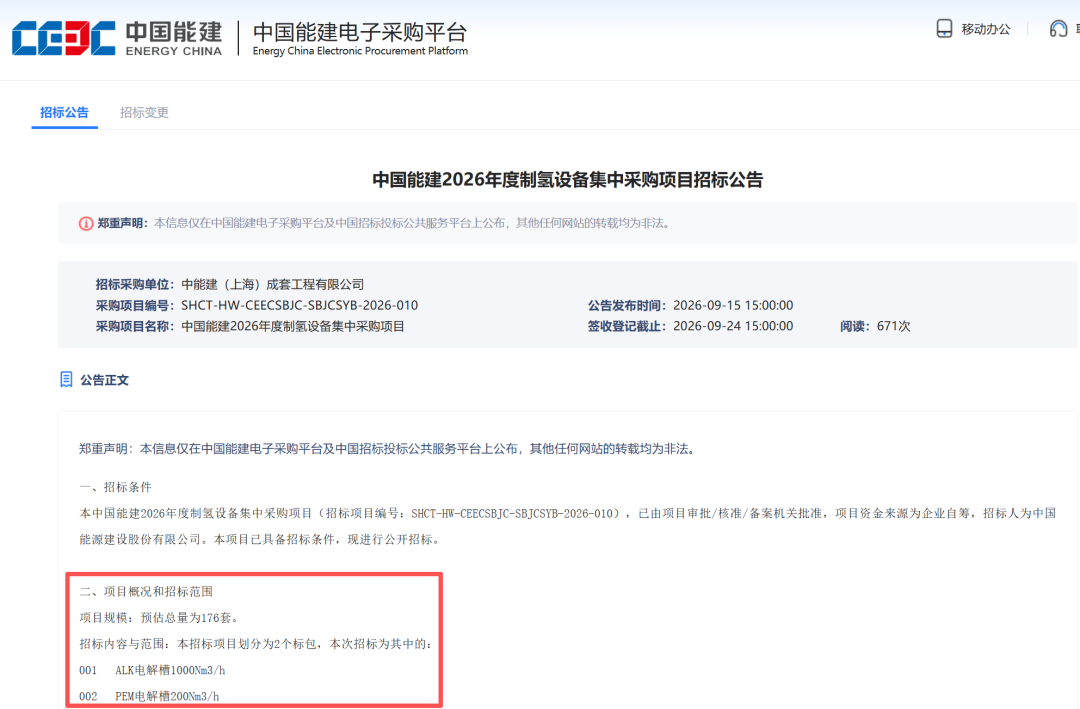
Task: Click the headset customer service icon
Action: tap(1058, 28)
